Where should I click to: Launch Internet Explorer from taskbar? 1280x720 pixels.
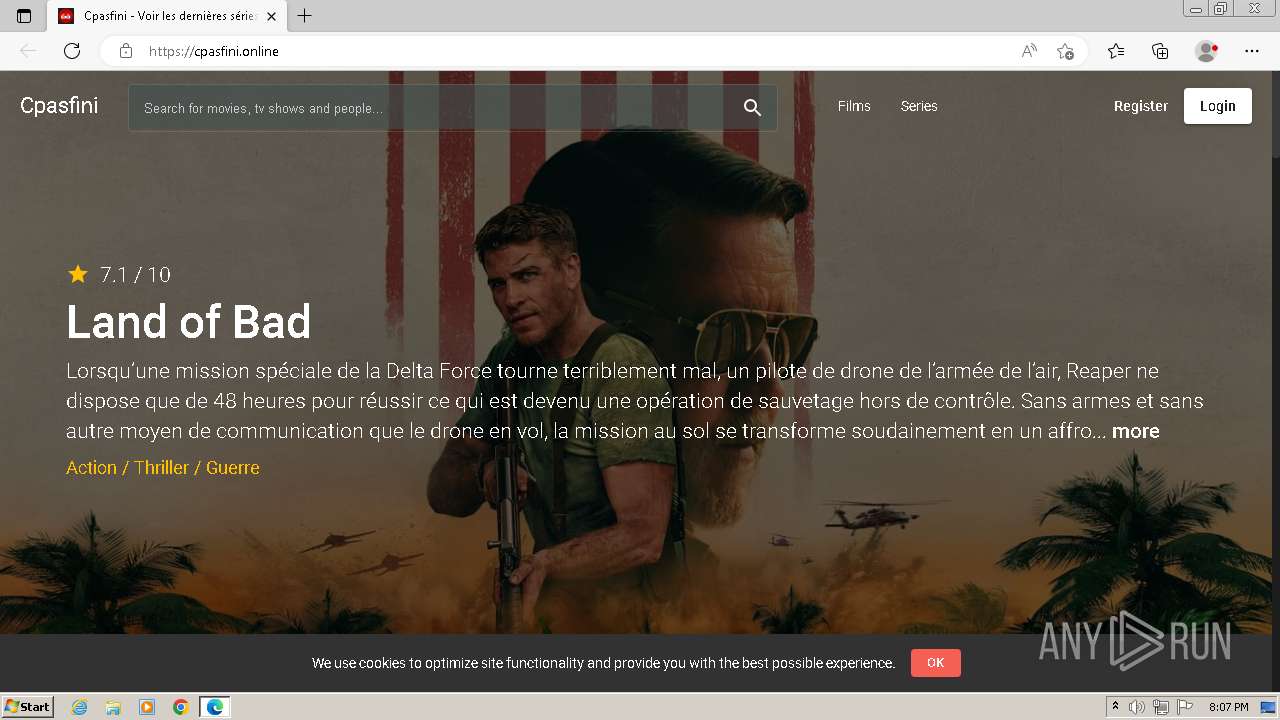(x=80, y=707)
